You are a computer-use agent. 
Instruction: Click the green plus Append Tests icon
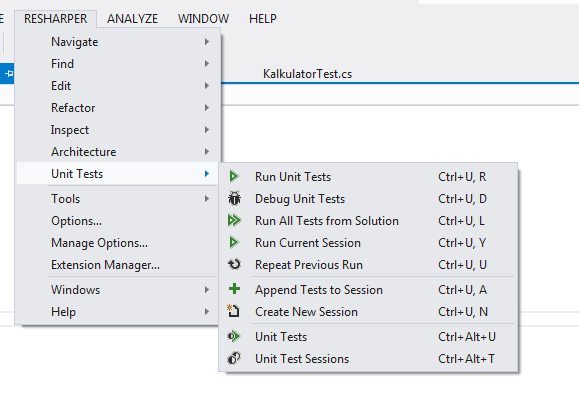234,289
